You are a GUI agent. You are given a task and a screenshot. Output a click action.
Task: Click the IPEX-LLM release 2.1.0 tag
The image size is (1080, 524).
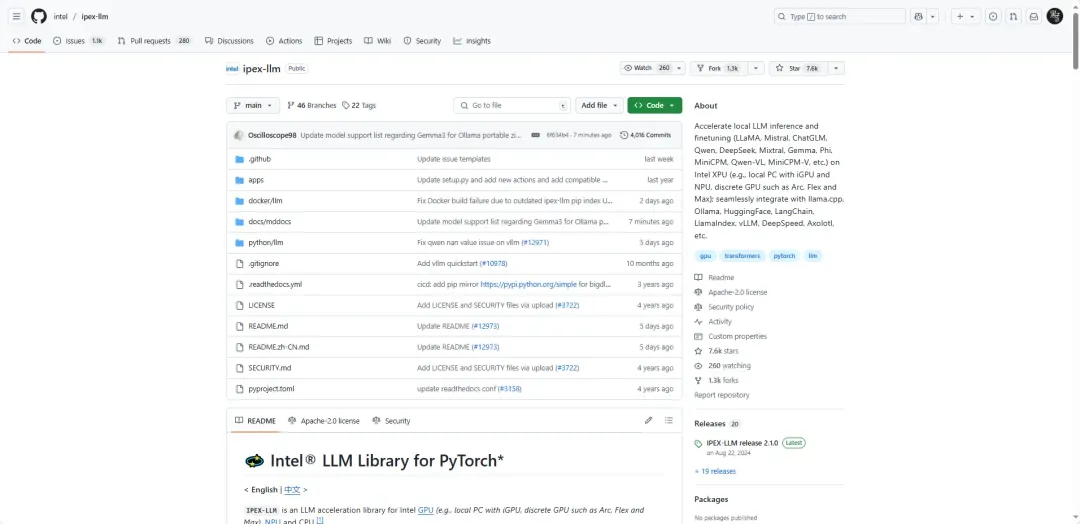coord(742,443)
